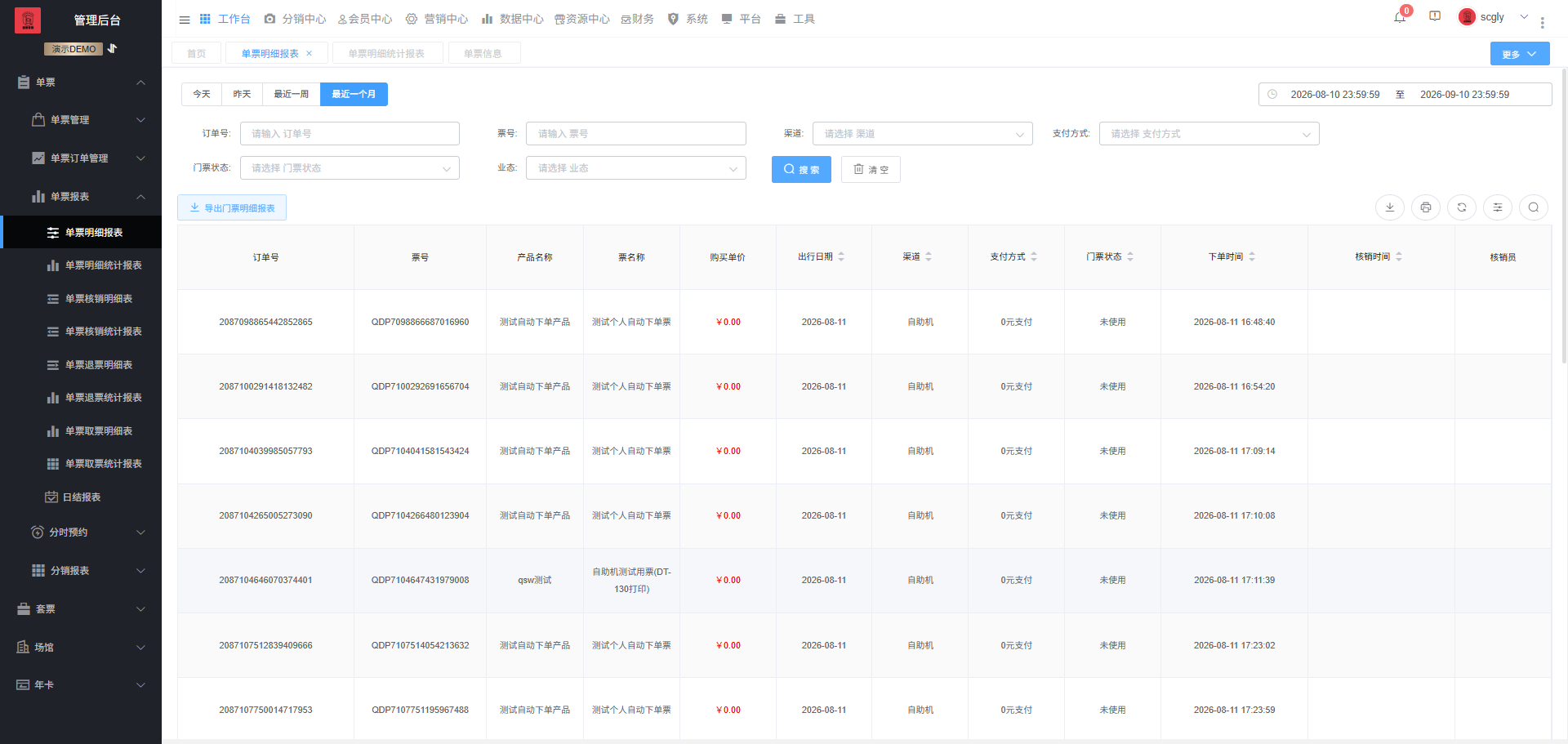1568x744 pixels.
Task: Switch to the 单票明细统计报表 tab
Action: pyautogui.click(x=386, y=53)
